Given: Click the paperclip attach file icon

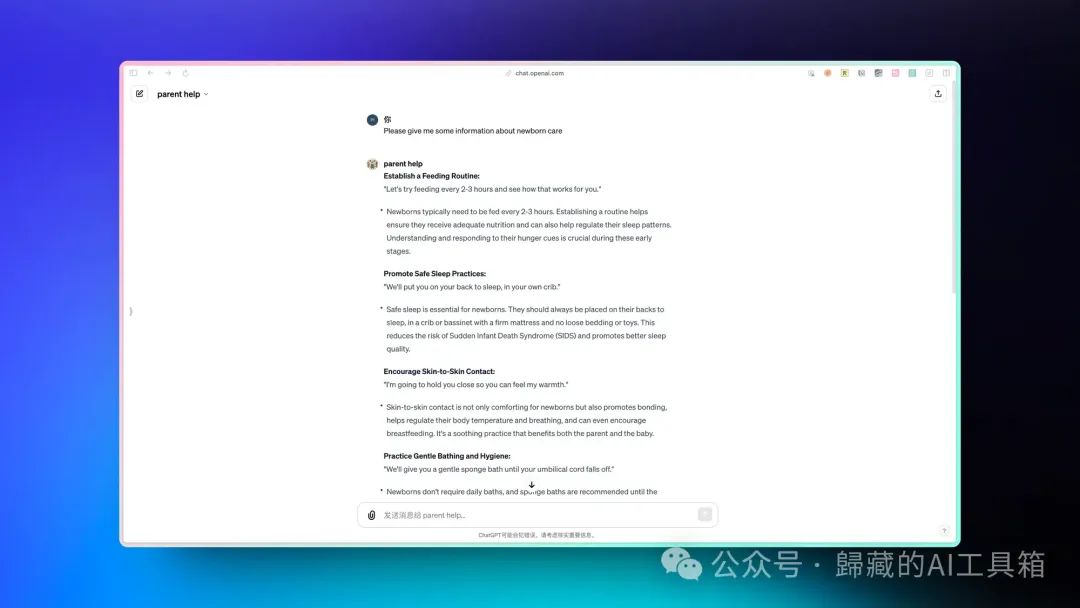Looking at the screenshot, I should (372, 515).
